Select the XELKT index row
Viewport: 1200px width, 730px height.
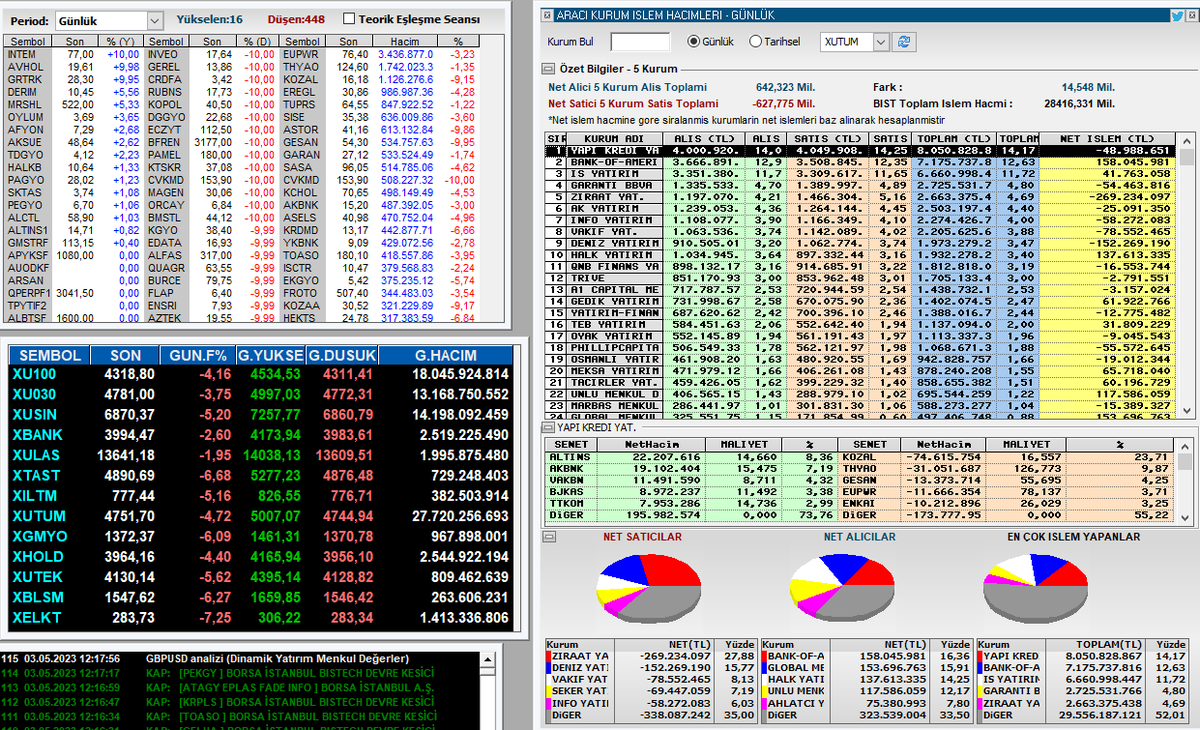click(x=261, y=618)
